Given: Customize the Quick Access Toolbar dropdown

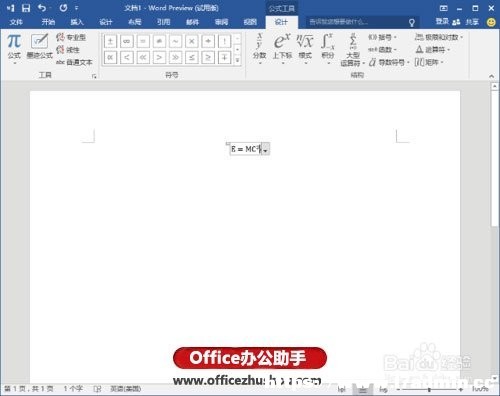Looking at the screenshot, I should (x=77, y=8).
